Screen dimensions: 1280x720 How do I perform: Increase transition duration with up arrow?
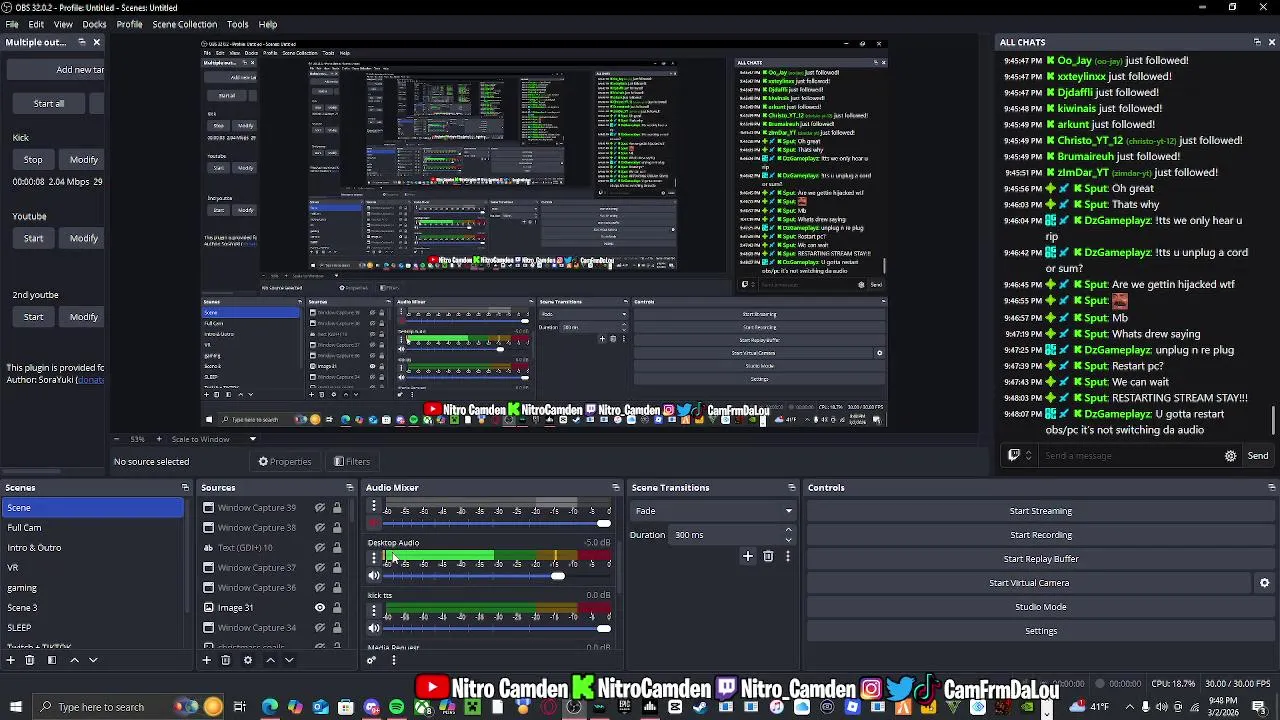tap(788, 530)
